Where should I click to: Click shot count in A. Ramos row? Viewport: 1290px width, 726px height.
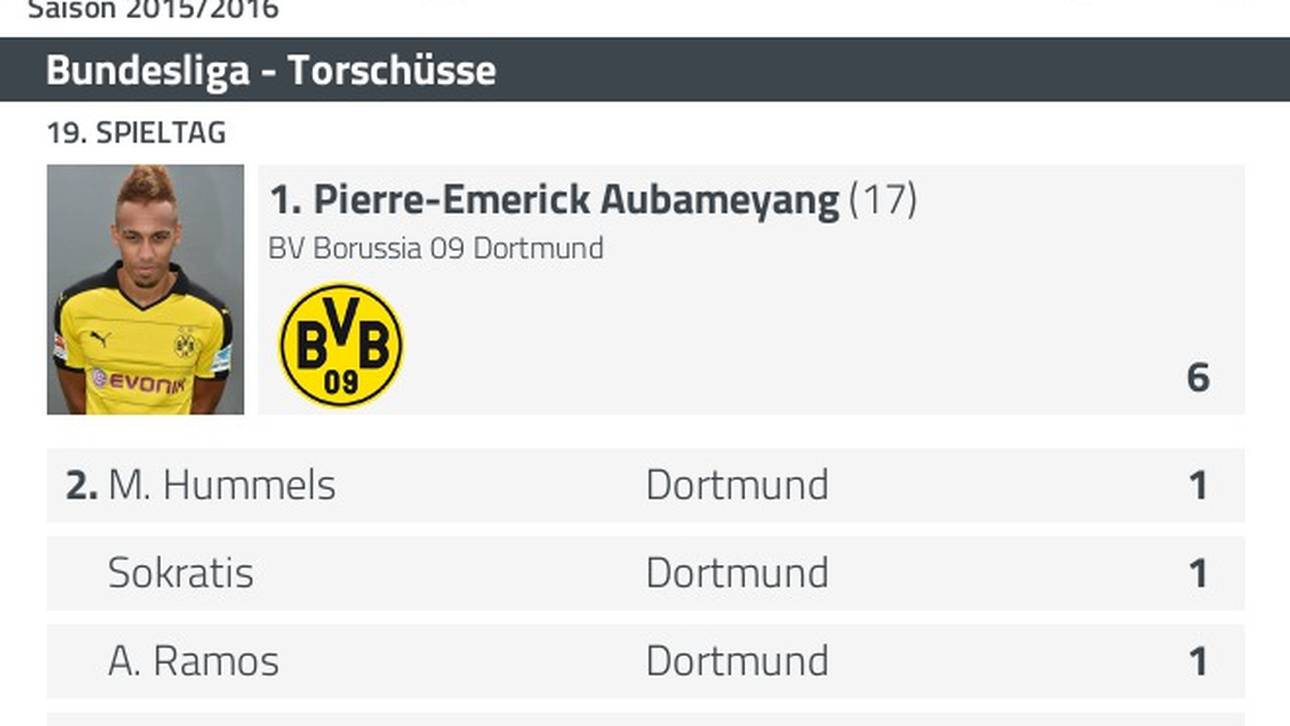[1198, 662]
